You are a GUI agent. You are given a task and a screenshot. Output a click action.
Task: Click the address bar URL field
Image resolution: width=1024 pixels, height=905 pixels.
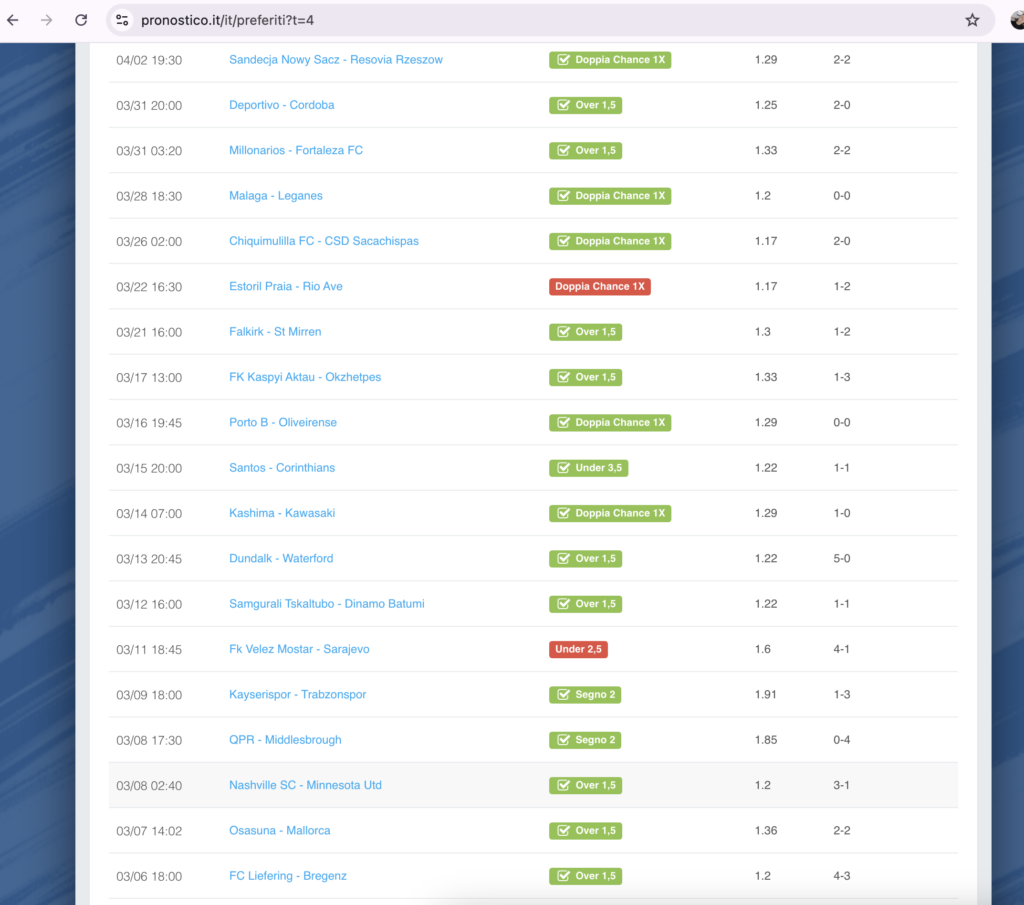coord(500,20)
